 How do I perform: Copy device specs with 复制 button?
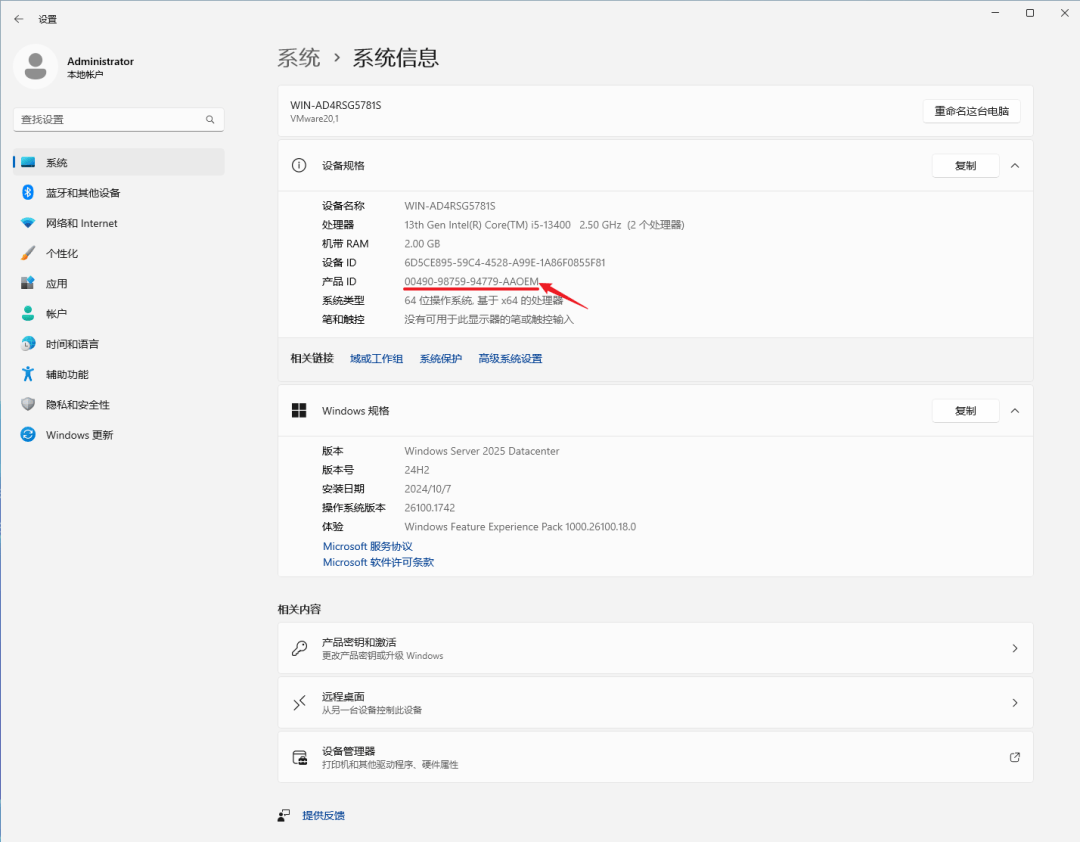(x=965, y=165)
